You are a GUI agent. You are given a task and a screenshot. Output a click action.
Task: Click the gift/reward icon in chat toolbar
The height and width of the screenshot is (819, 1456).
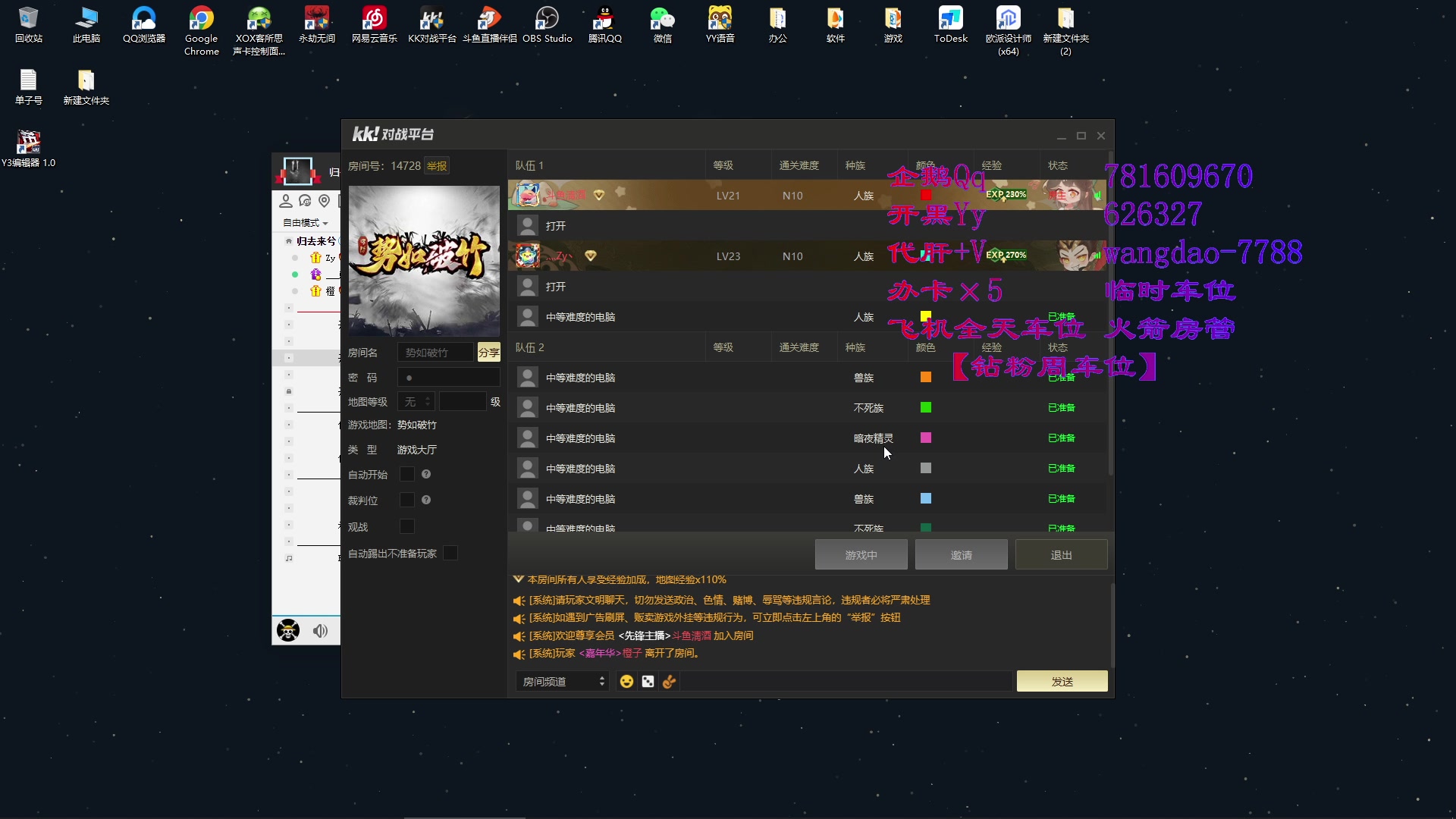[670, 681]
